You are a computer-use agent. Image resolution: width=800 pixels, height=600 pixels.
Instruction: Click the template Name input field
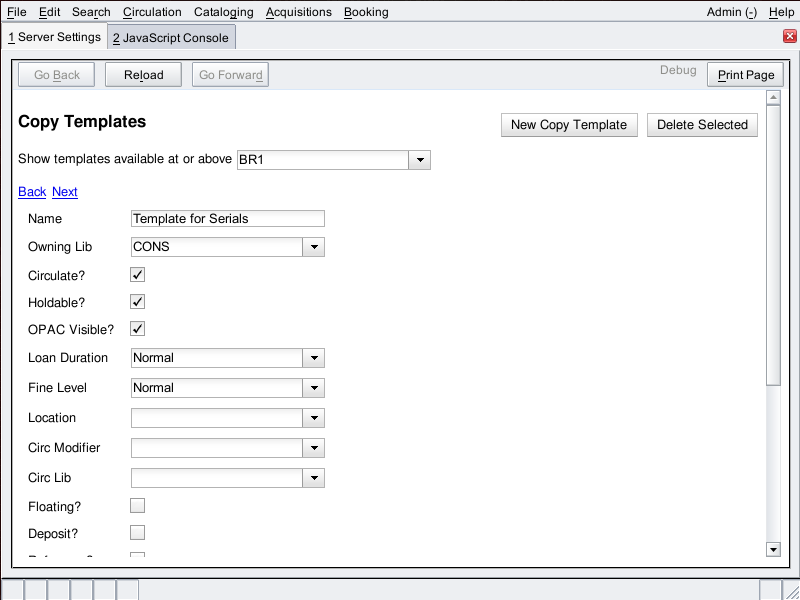tap(228, 218)
